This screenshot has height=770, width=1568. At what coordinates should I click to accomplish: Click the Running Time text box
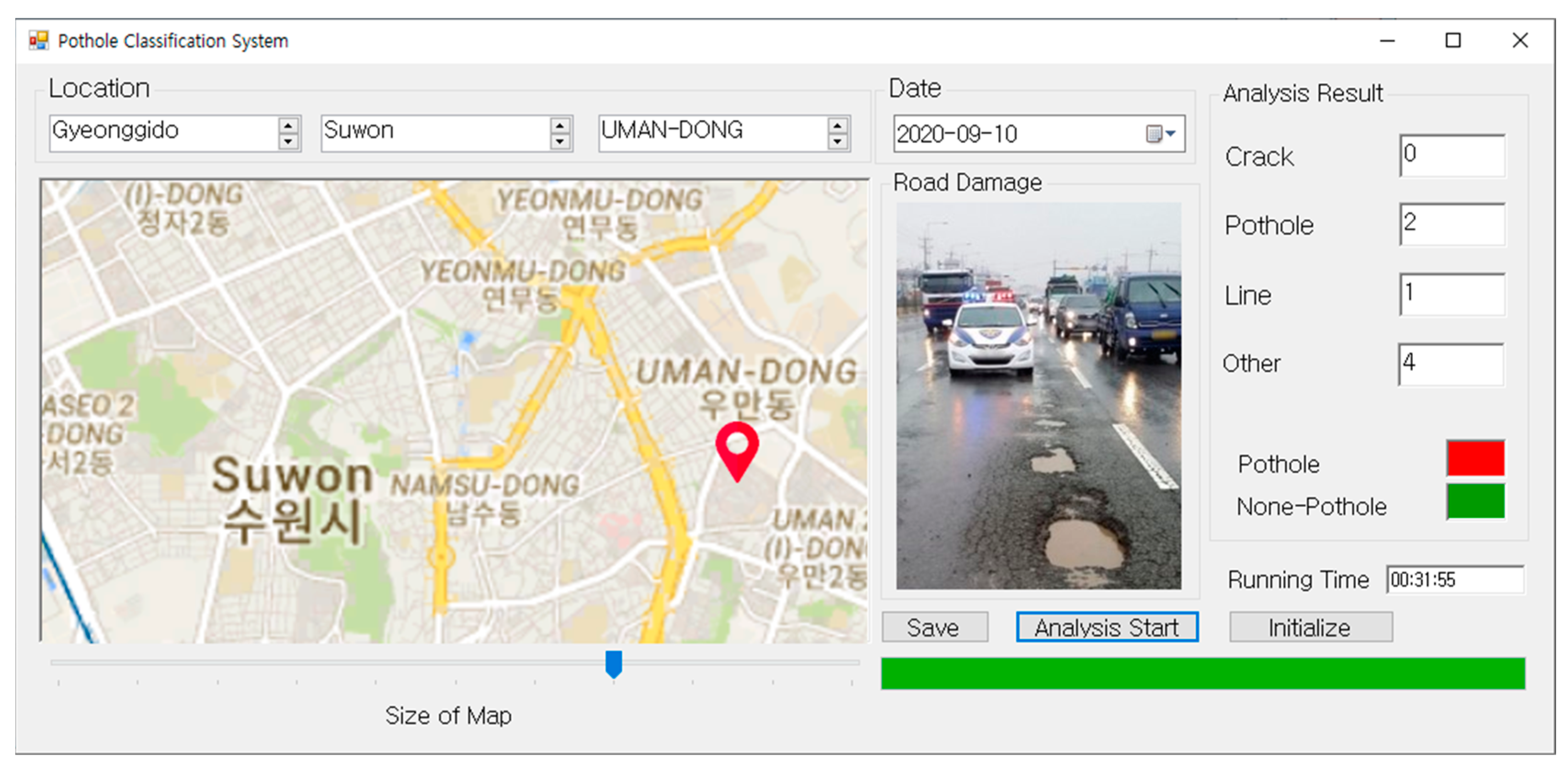[1455, 579]
